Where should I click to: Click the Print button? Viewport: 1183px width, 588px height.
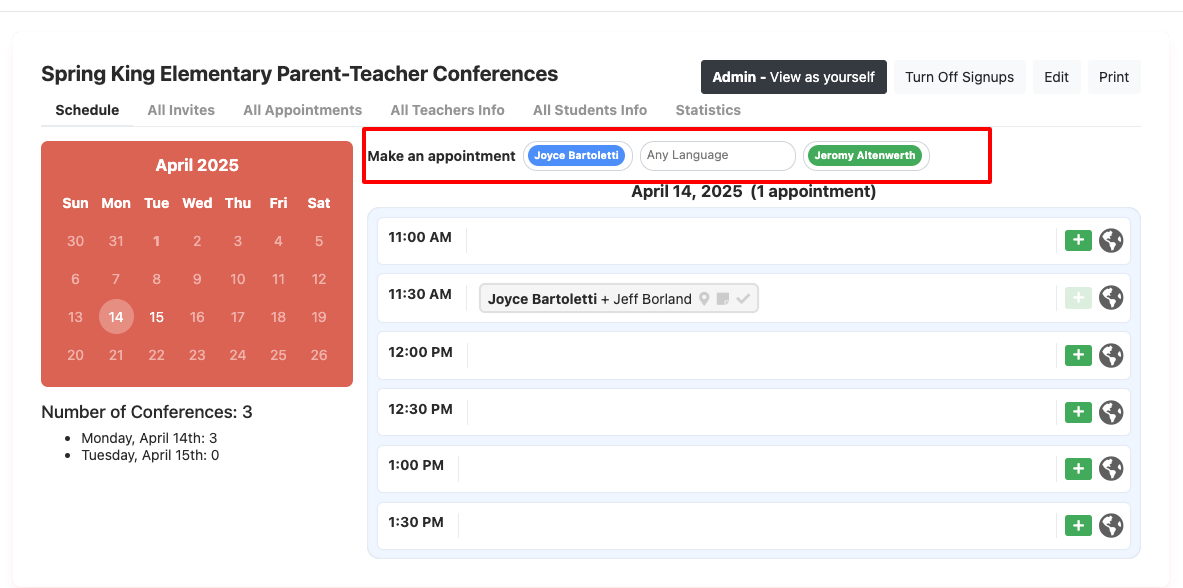pyautogui.click(x=1113, y=76)
